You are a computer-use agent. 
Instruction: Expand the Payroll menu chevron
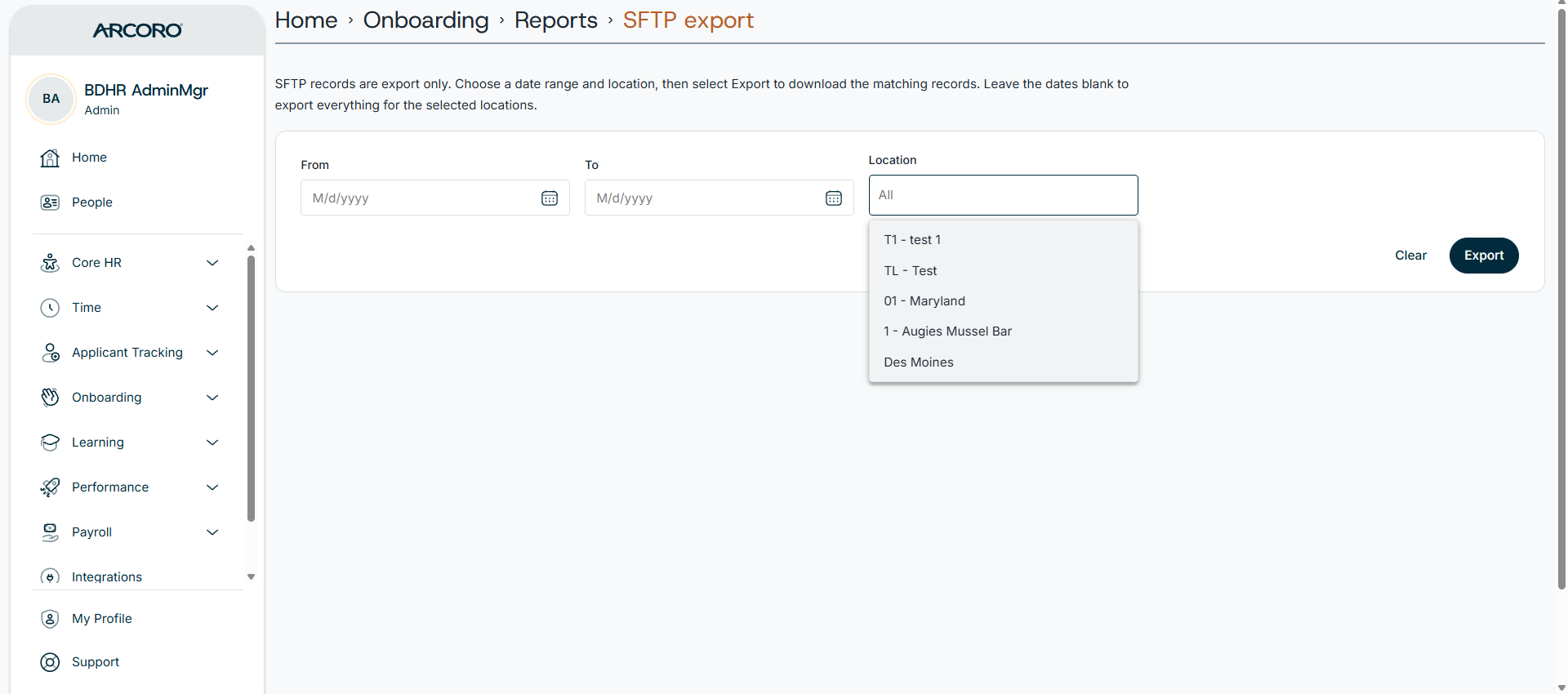[x=212, y=532]
